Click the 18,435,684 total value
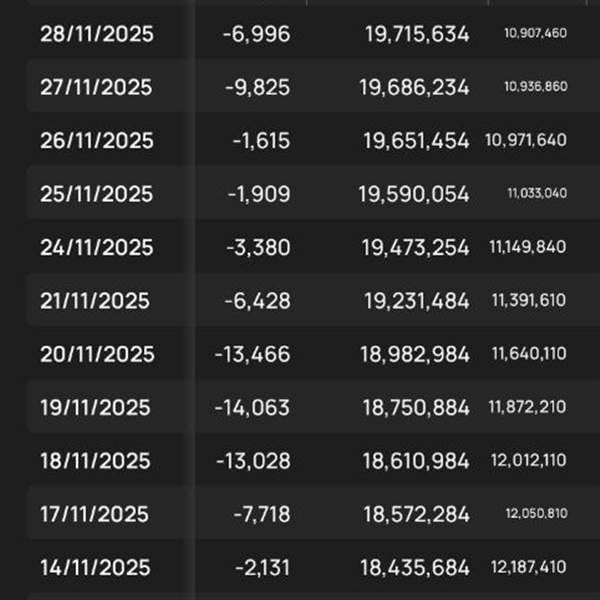600x600 pixels. coord(415,568)
